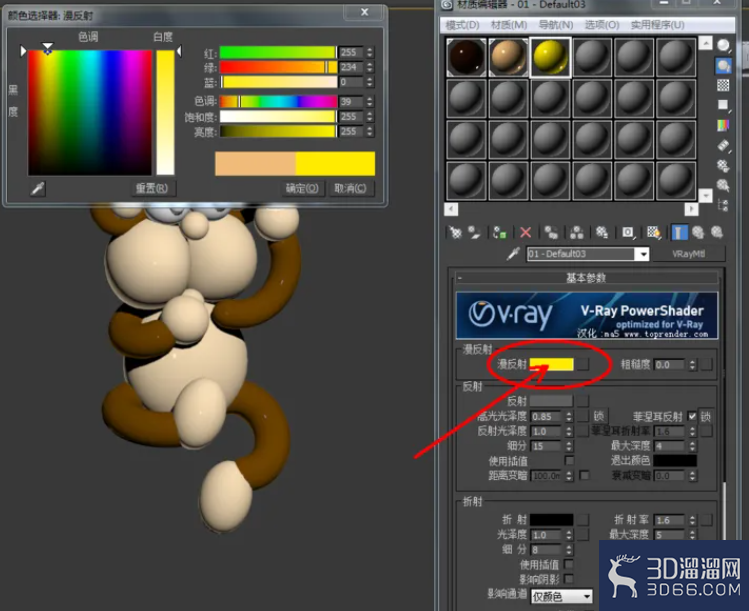
Task: Toggle Backlight icon in side toolbar
Action: pos(723,65)
